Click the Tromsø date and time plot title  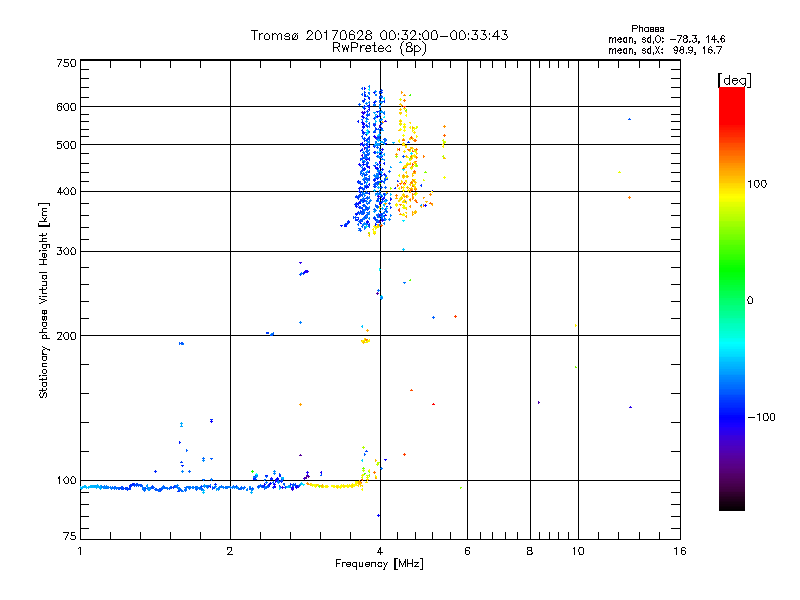click(379, 35)
